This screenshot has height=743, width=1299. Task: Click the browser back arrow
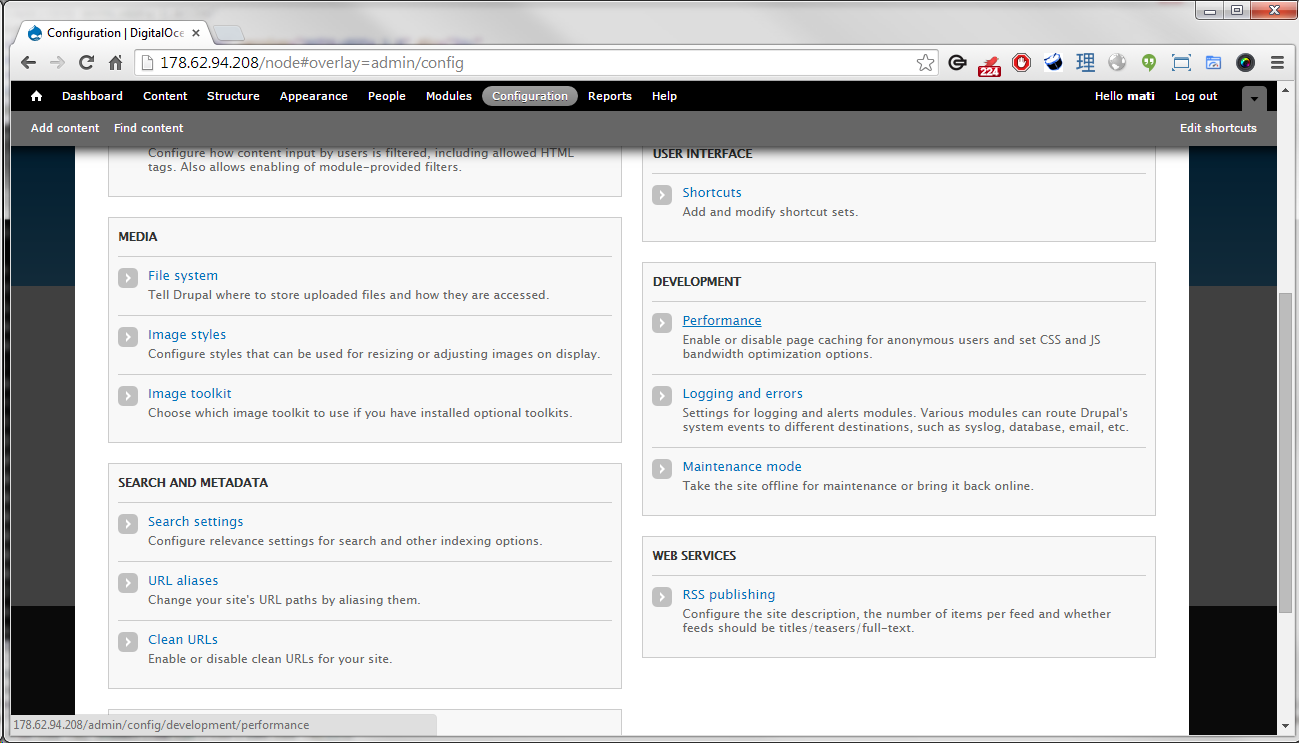tap(28, 63)
